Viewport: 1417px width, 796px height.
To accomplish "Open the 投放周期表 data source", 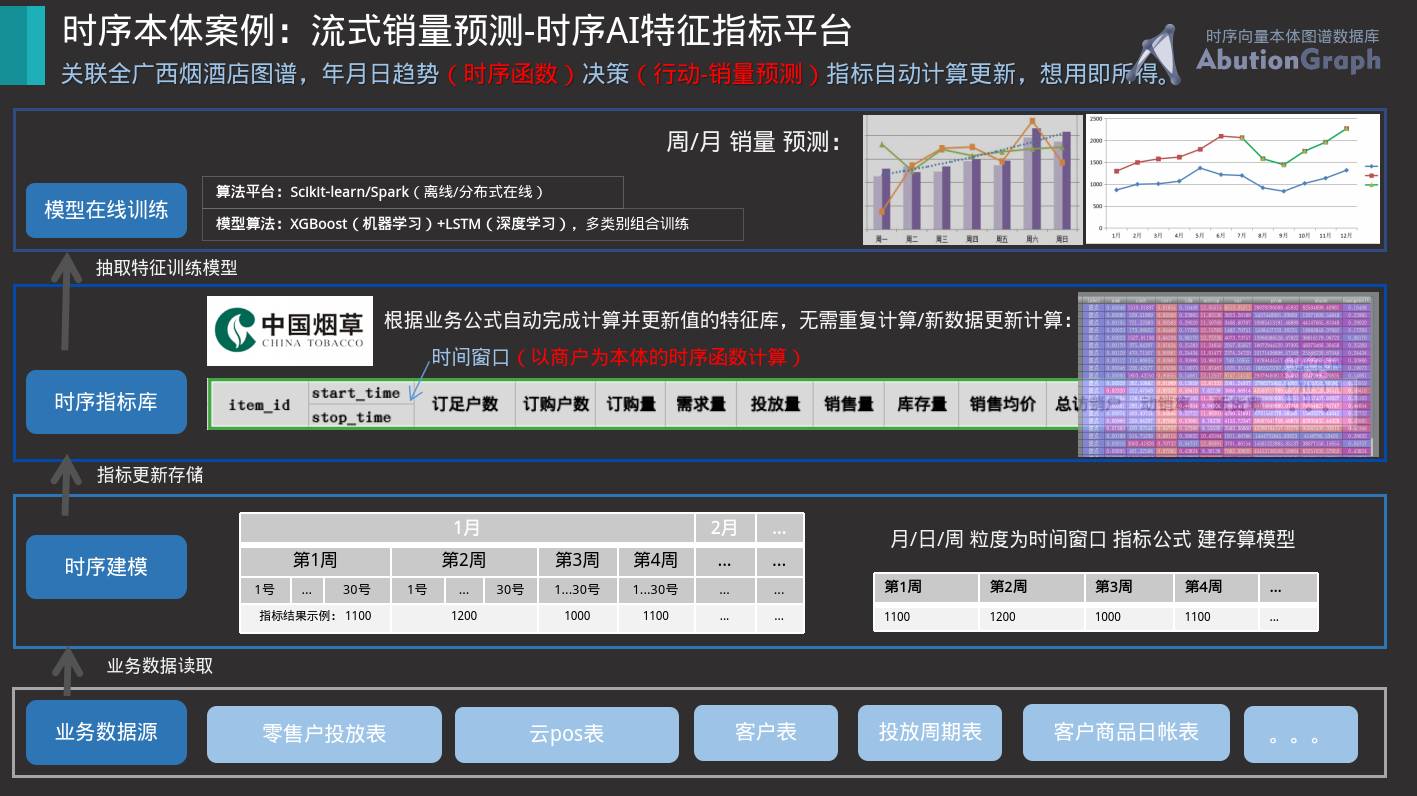I will [x=930, y=732].
